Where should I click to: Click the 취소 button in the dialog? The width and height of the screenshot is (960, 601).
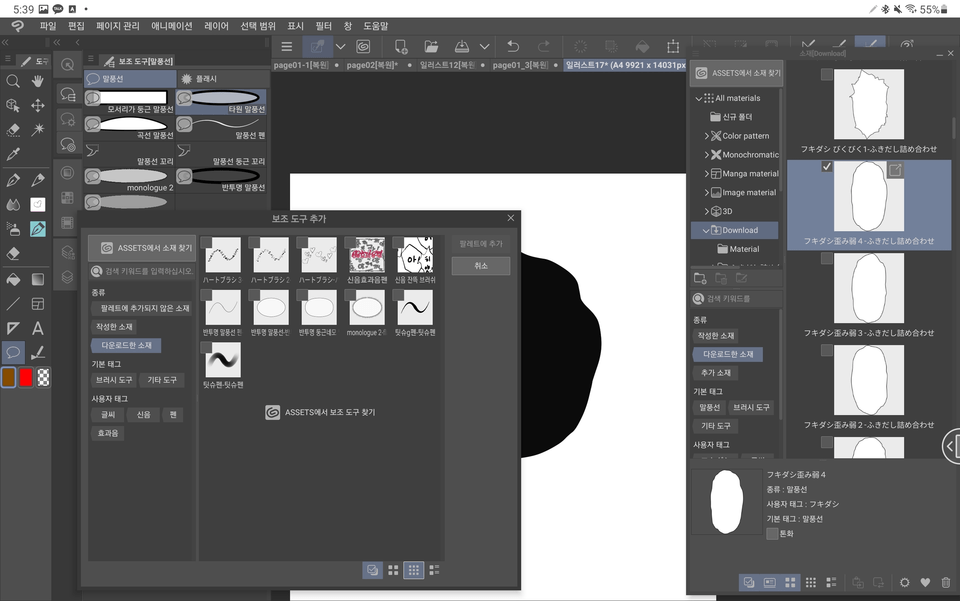pyautogui.click(x=481, y=266)
